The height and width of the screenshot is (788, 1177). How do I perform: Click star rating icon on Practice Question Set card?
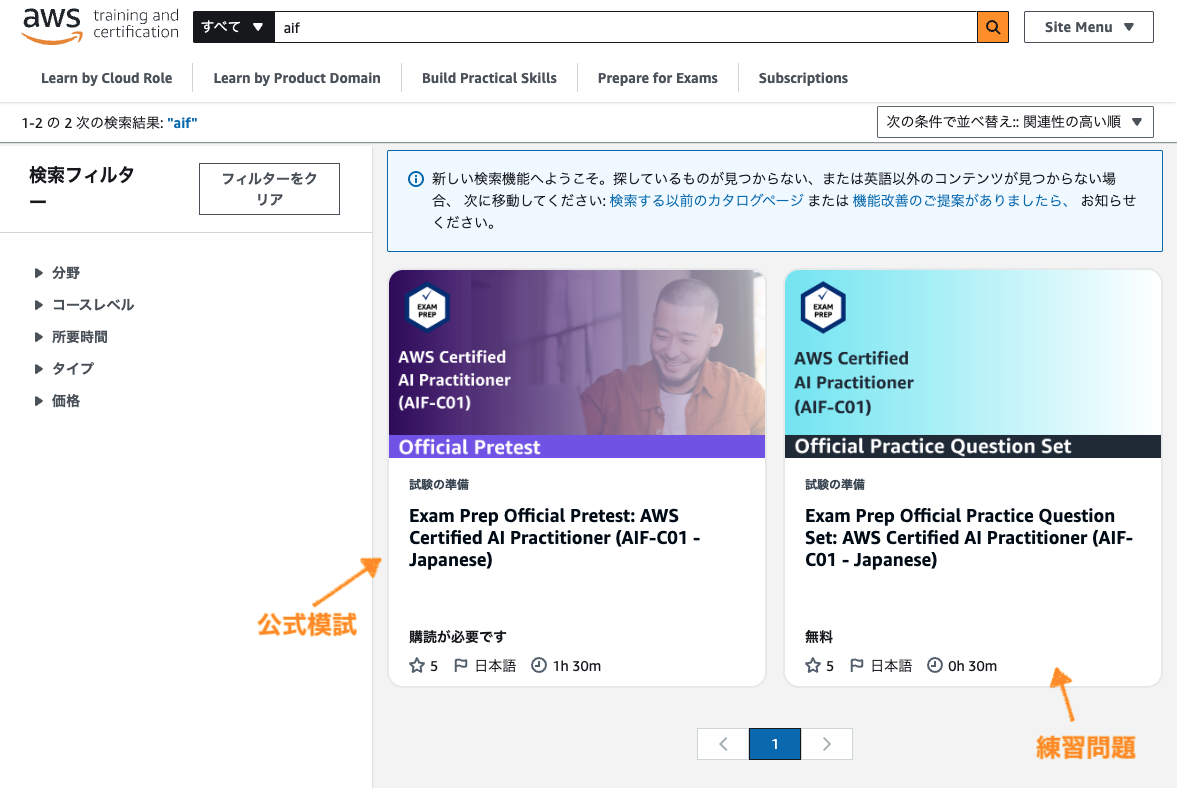(x=812, y=666)
